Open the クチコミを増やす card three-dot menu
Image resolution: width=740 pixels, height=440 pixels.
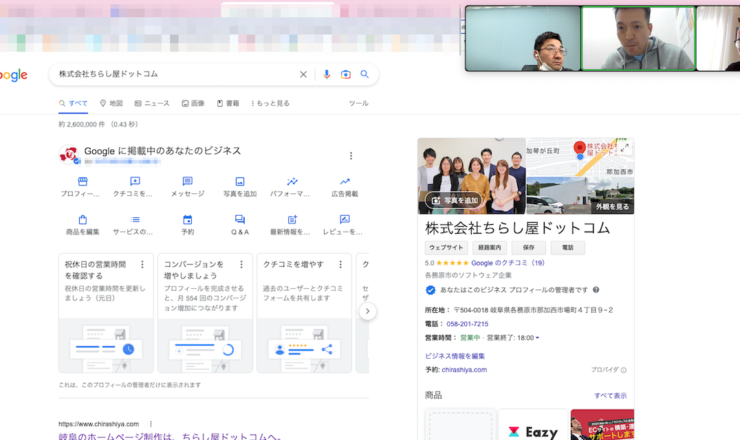[340, 264]
